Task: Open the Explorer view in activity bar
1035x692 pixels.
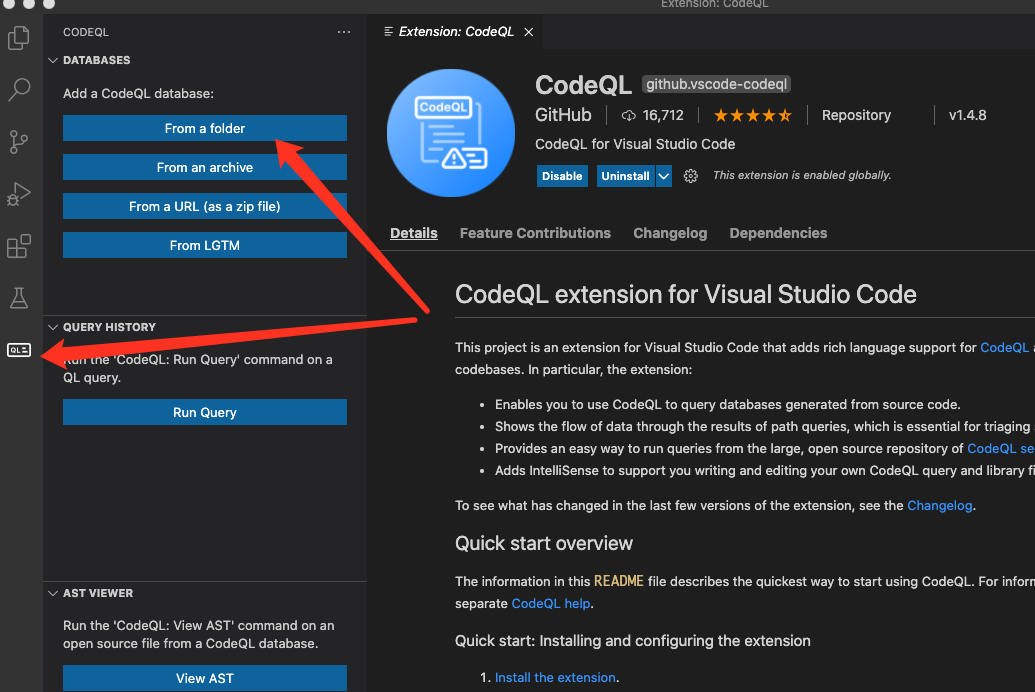Action: (19, 39)
